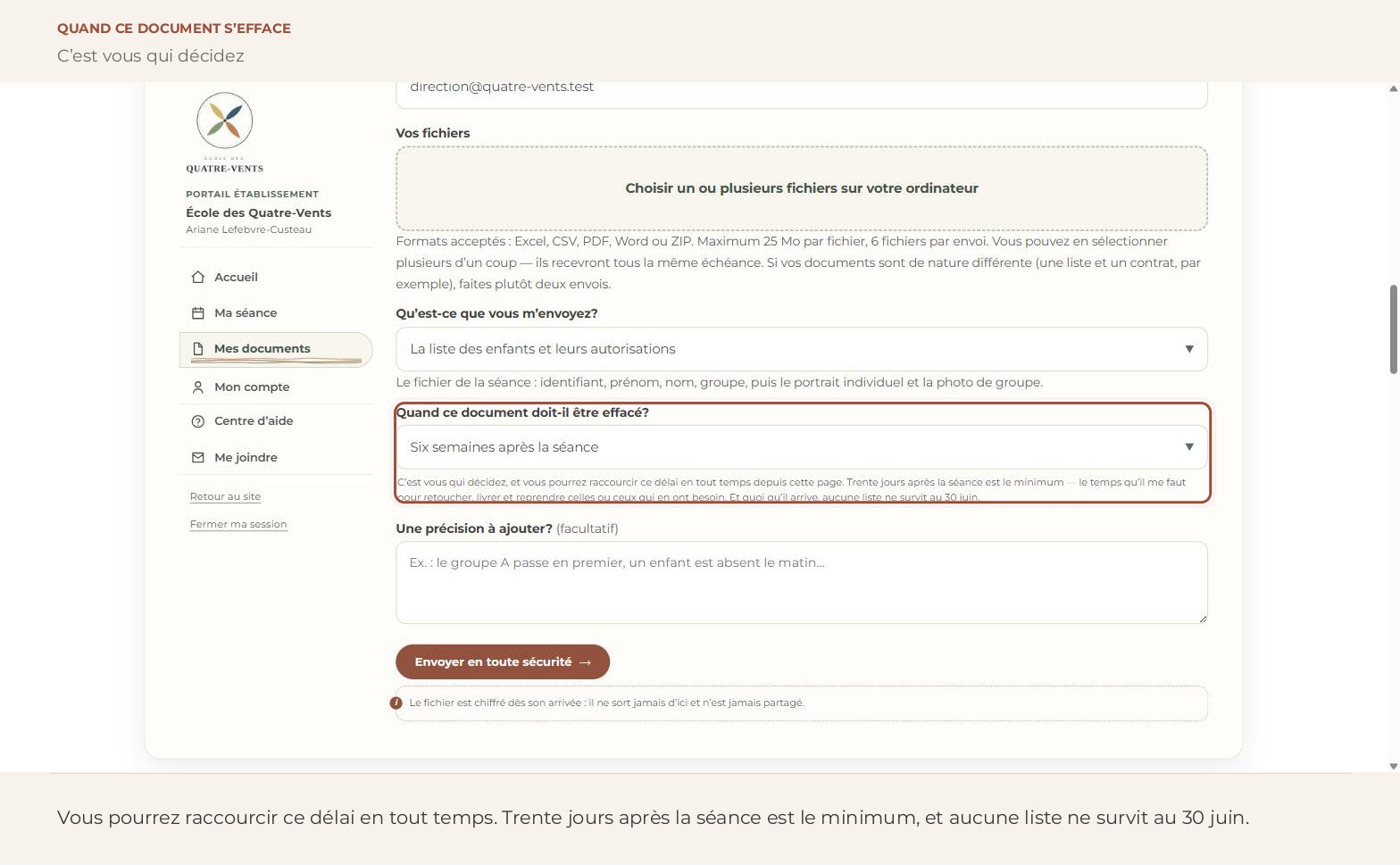1400x865 pixels.
Task: Click the optional précision text area
Action: point(802,583)
